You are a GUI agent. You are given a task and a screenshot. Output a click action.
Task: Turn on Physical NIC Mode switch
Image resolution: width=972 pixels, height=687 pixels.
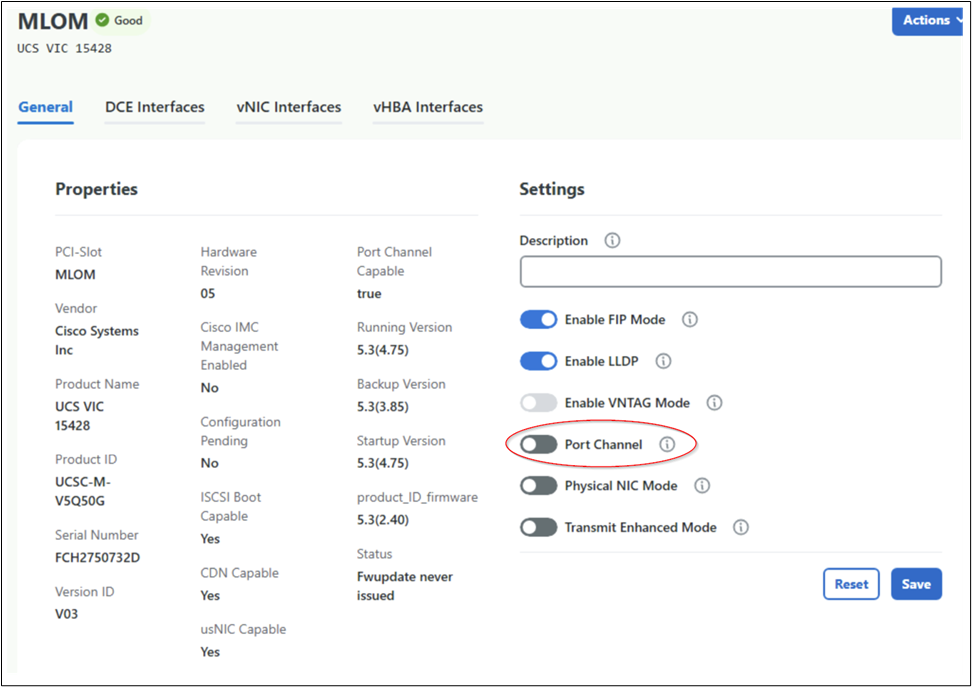[x=538, y=485]
